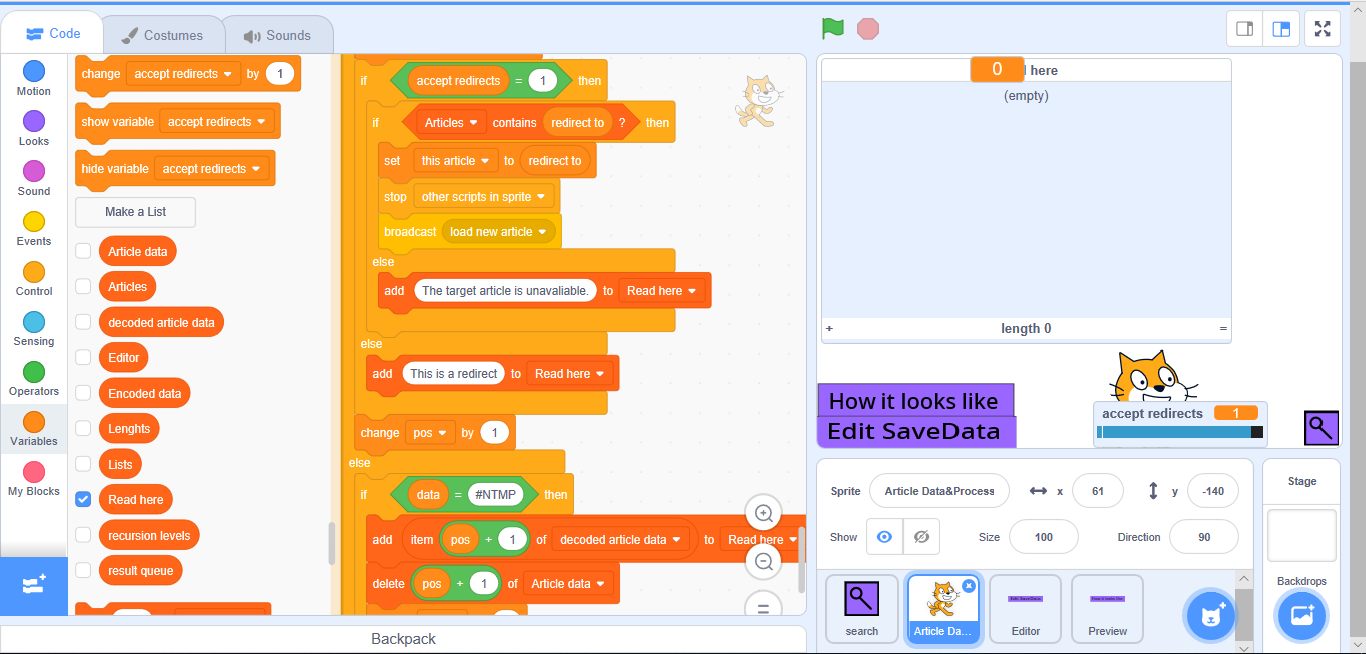Enable the Editor list checkbox
The width and height of the screenshot is (1366, 654).
[x=84, y=358]
